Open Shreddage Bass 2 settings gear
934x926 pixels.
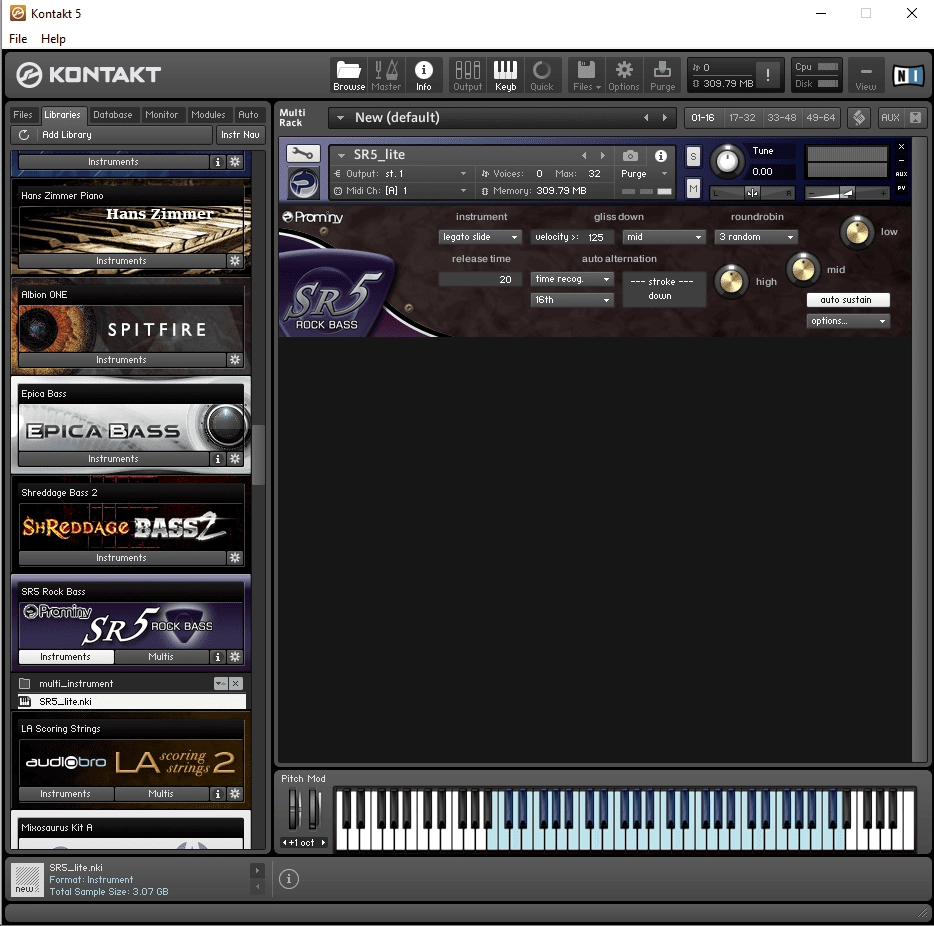tap(235, 557)
